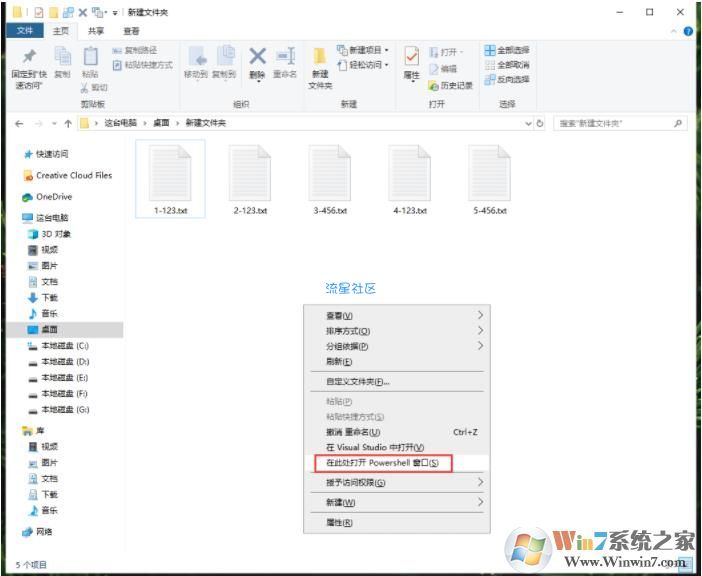Viewport: 702px width, 576px height.
Task: Expand the address bar history dropdown
Action: click(x=528, y=124)
